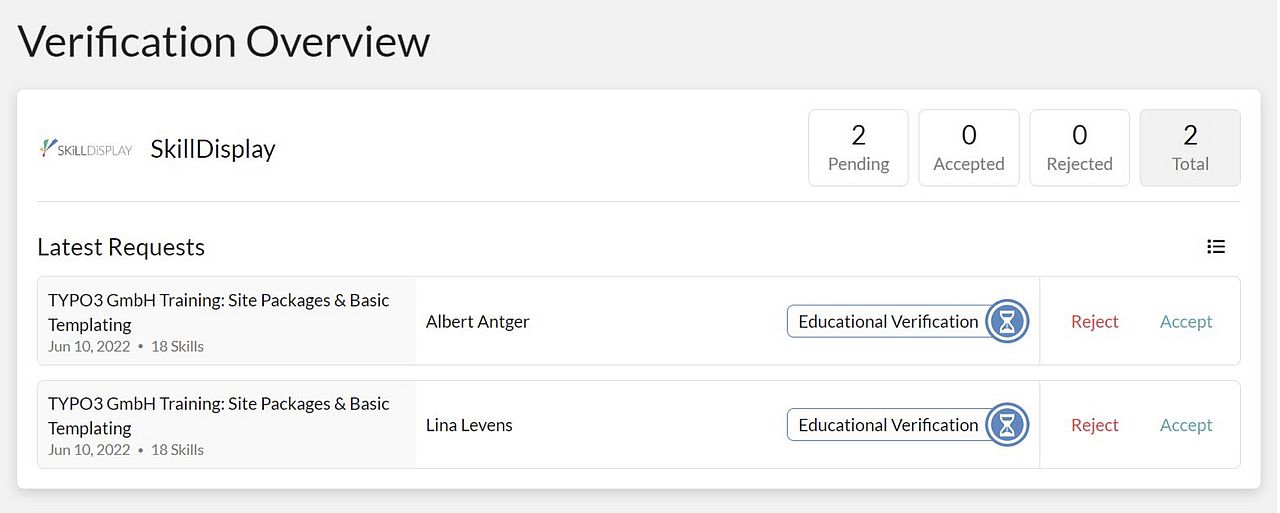Image resolution: width=1280 pixels, height=513 pixels.
Task: Open Lina Levens' name in second request
Action: tap(469, 425)
